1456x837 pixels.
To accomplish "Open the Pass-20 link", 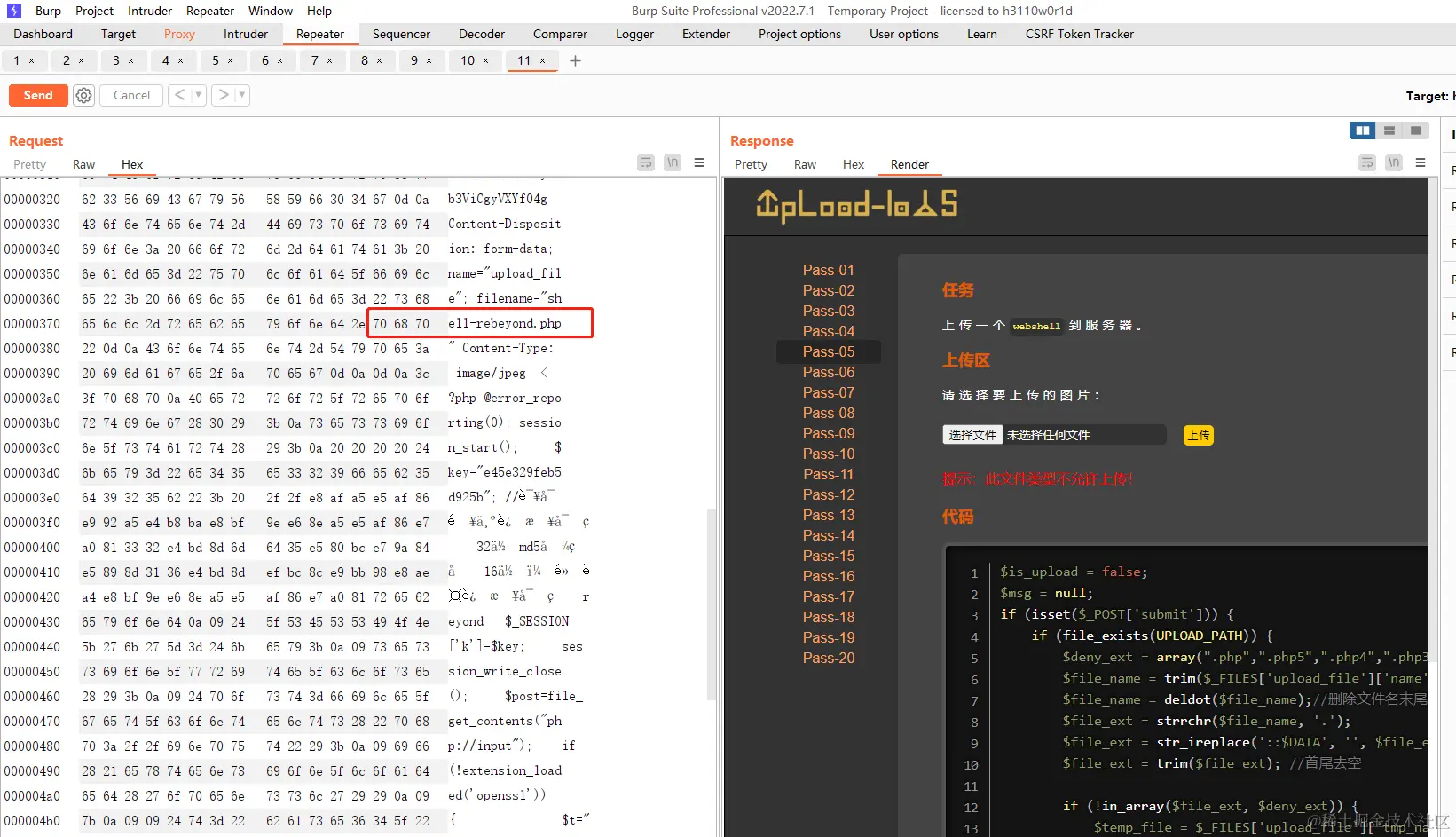I will coord(829,658).
